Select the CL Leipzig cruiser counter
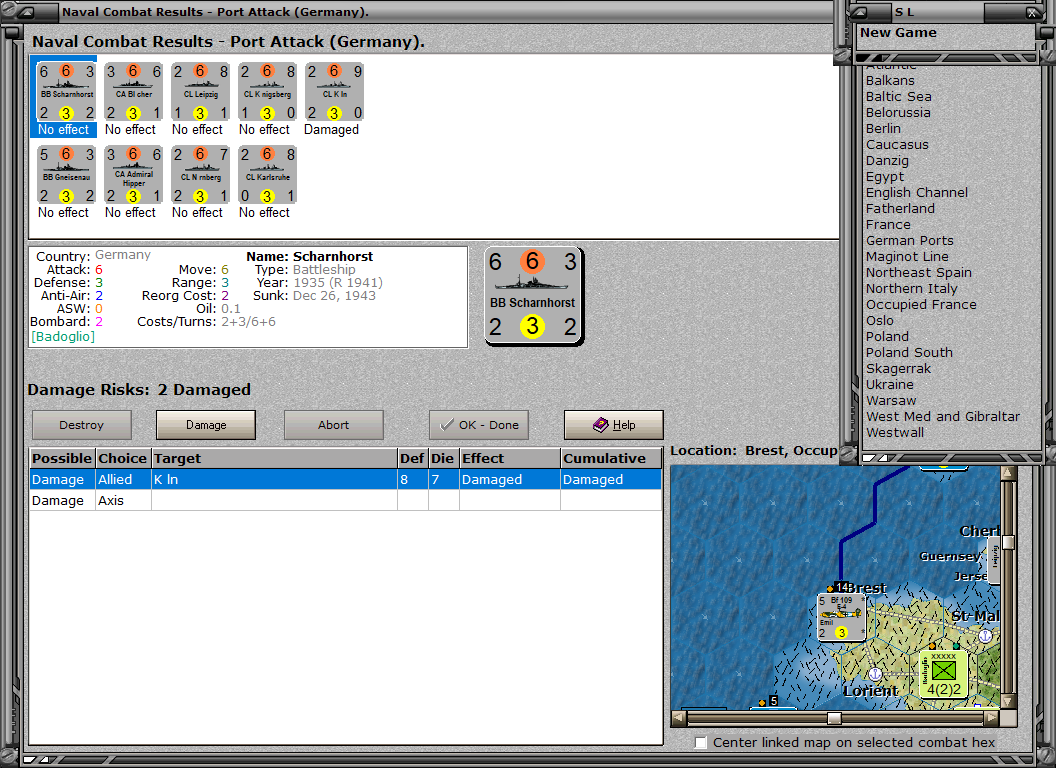The width and height of the screenshot is (1056, 768). point(201,92)
